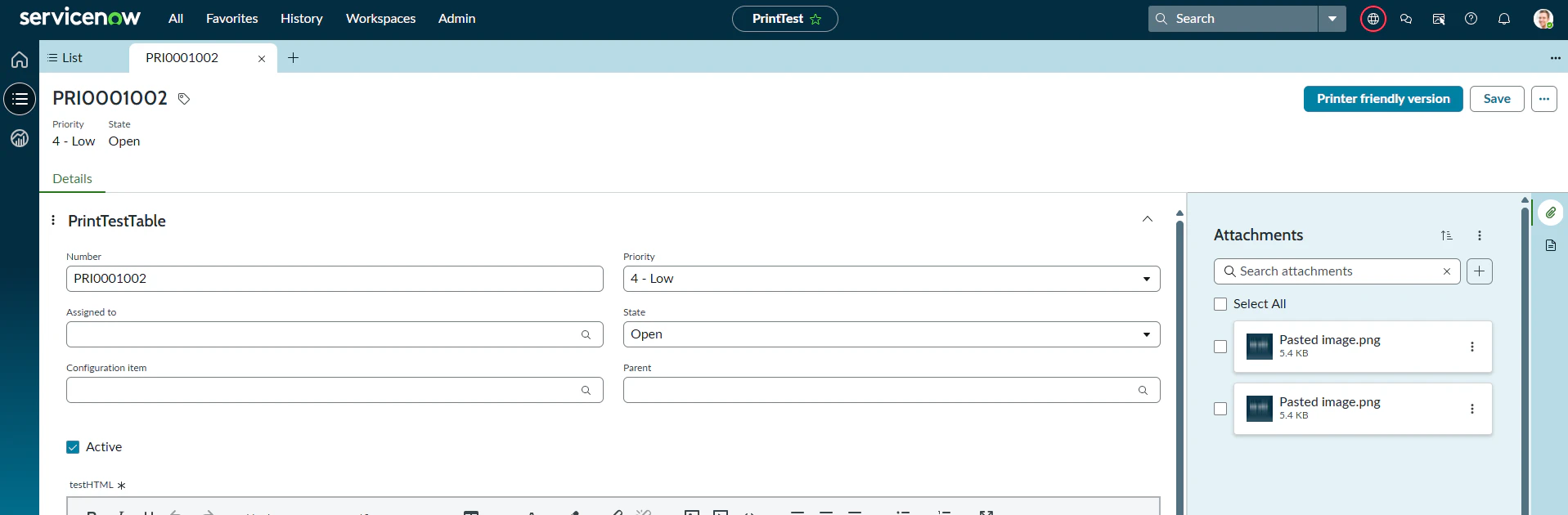The height and width of the screenshot is (515, 1568).
Task: Look up Configuration item using magnifier icon
Action: click(x=586, y=390)
